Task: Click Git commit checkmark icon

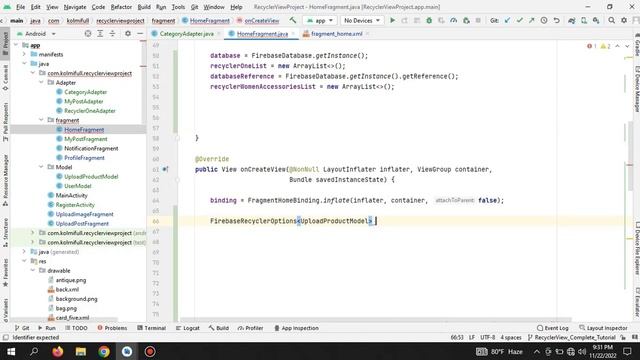Action: click(520, 20)
